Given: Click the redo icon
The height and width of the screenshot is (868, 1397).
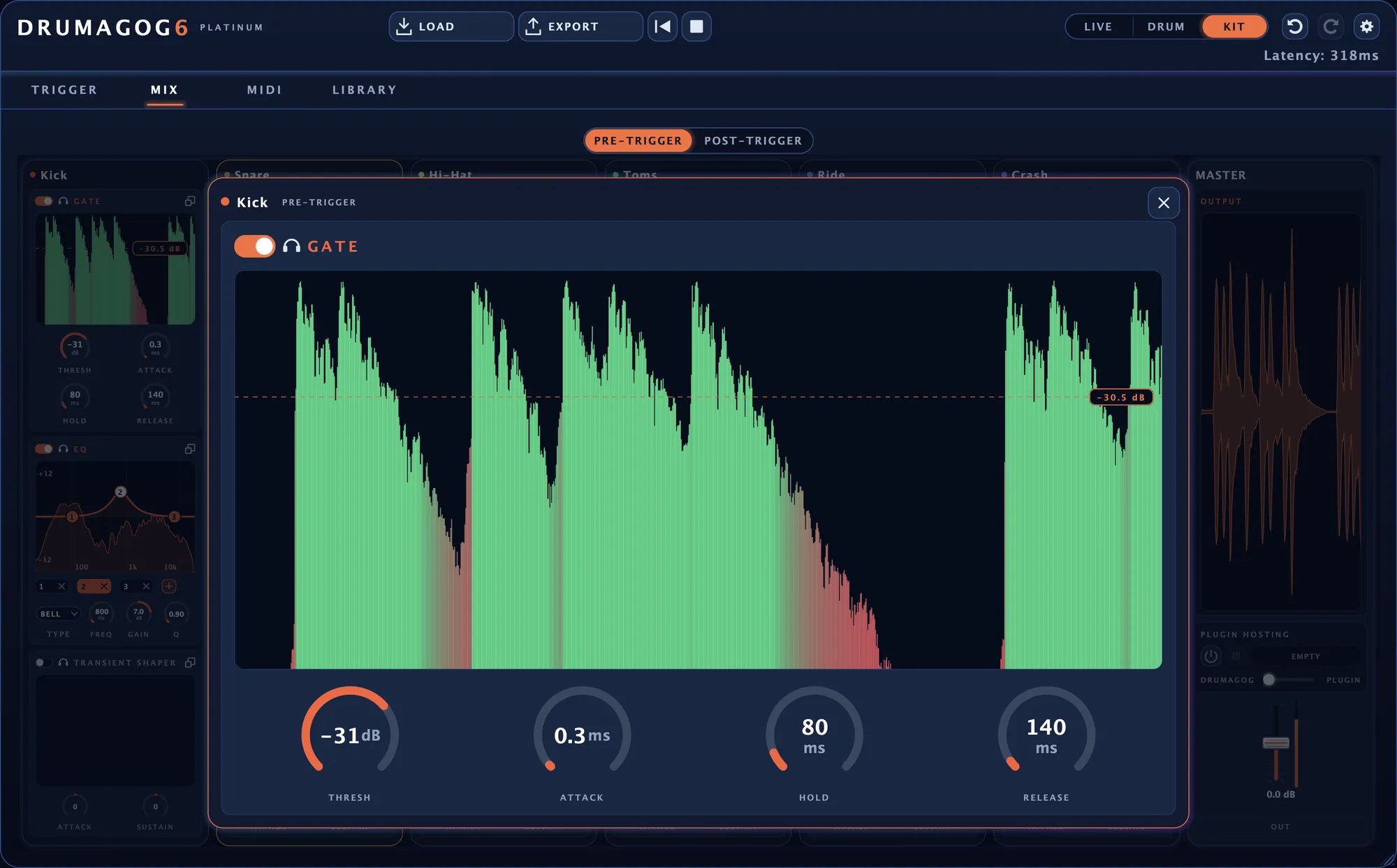Looking at the screenshot, I should [x=1331, y=27].
